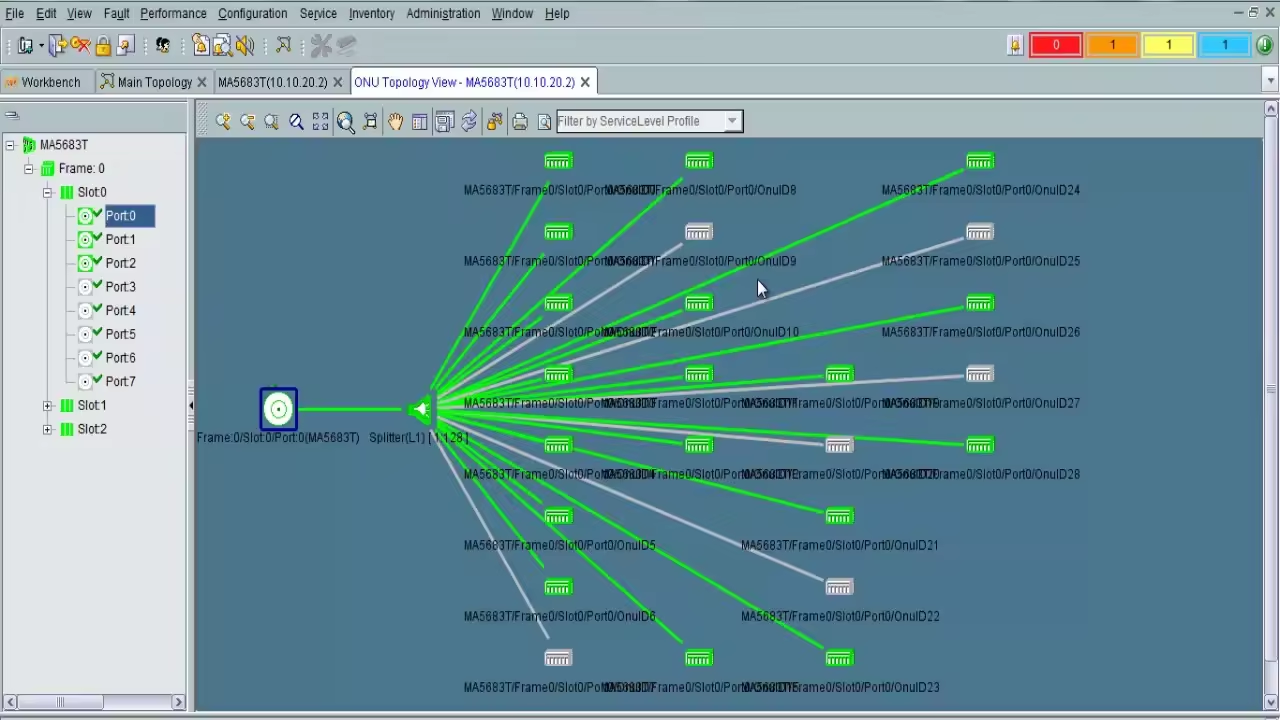Click the refresh topology arrows icon
1280x720 pixels.
coord(469,121)
